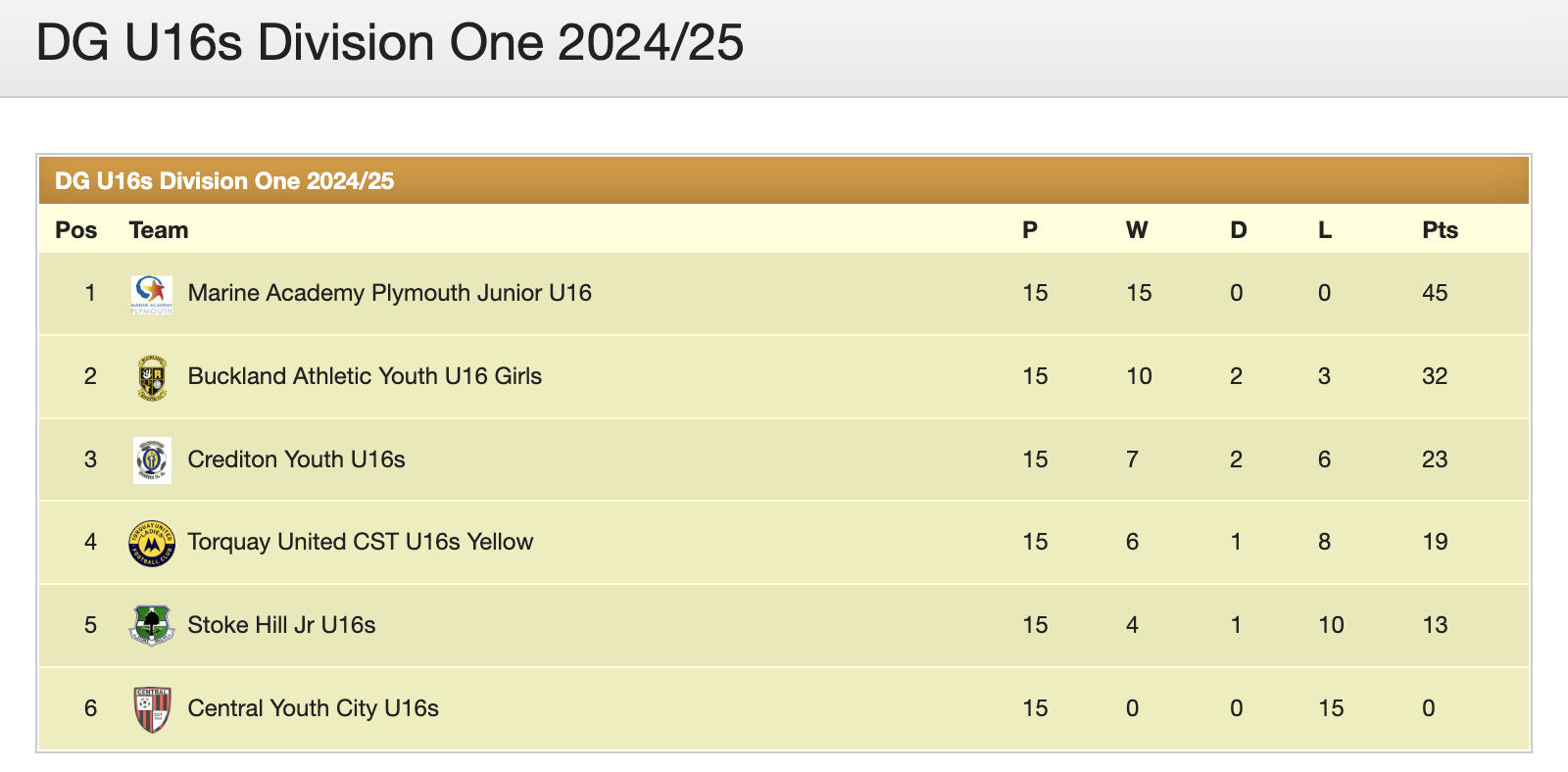Click the Pts column header
Screen dimensions: 1568x772
coord(1440,230)
